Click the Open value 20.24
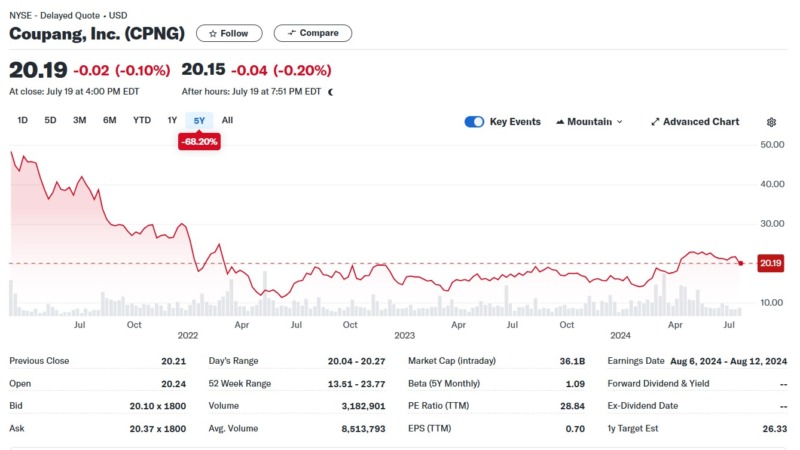 [x=173, y=384]
